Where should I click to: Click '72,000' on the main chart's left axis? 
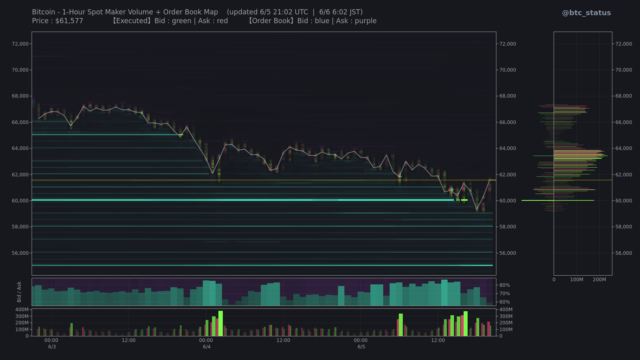[20, 44]
